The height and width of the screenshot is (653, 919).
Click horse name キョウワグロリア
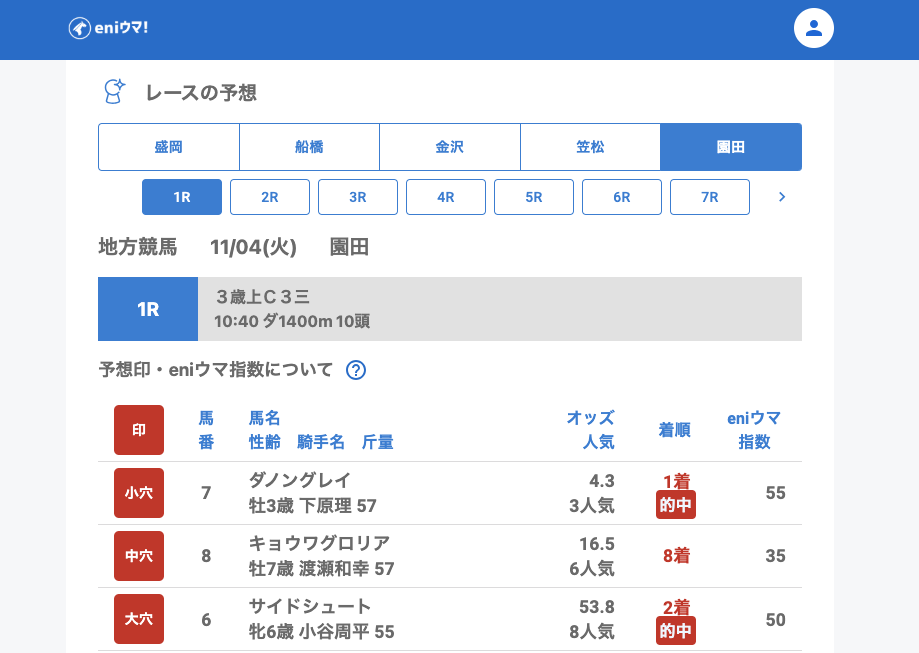click(x=319, y=543)
